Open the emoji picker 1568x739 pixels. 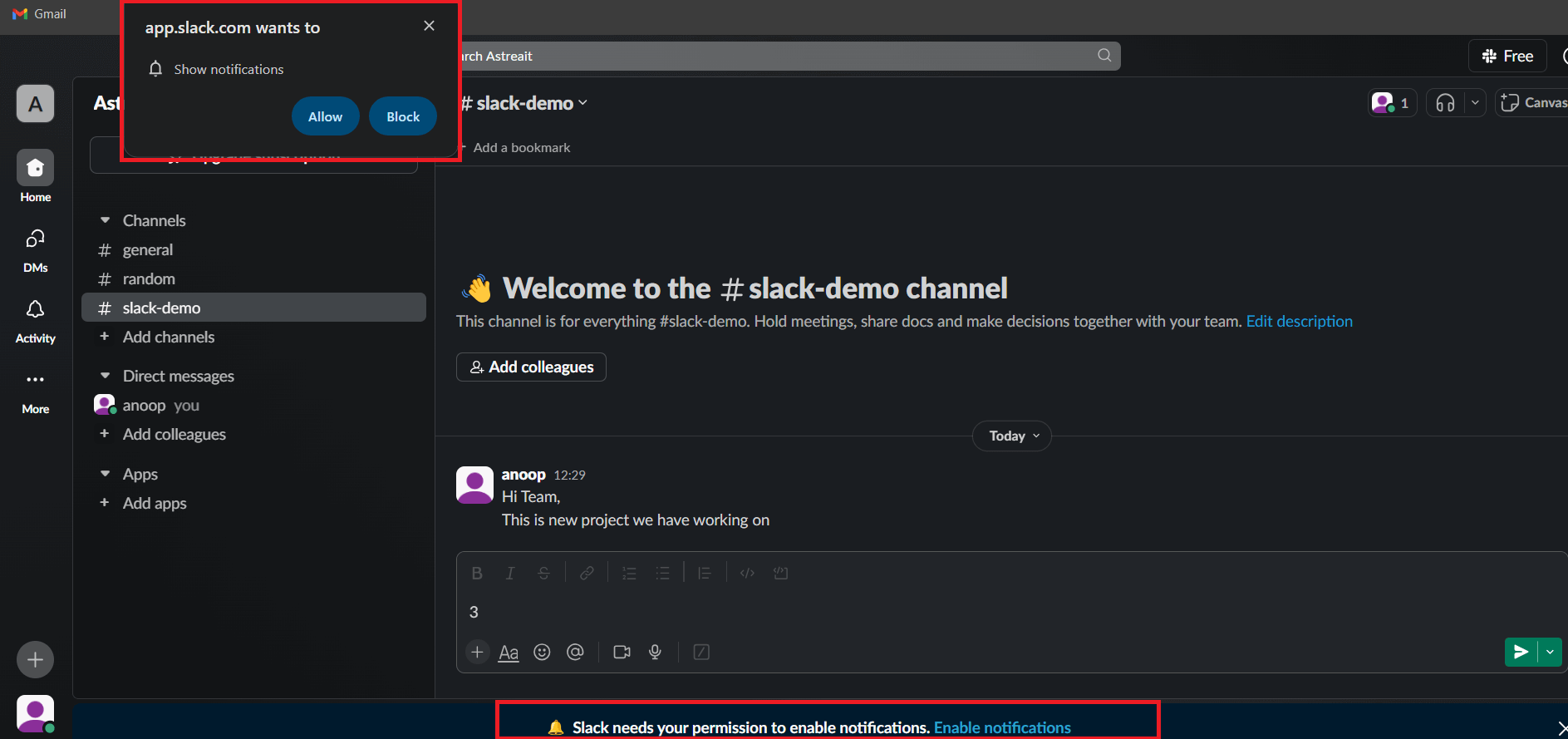coord(542,652)
